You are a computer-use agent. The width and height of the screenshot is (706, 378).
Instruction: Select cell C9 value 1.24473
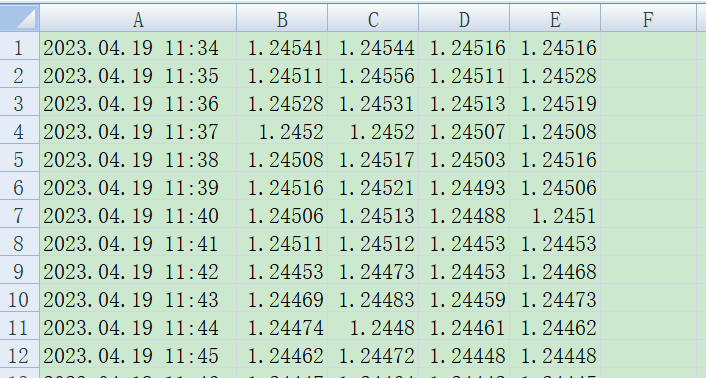[373, 270]
